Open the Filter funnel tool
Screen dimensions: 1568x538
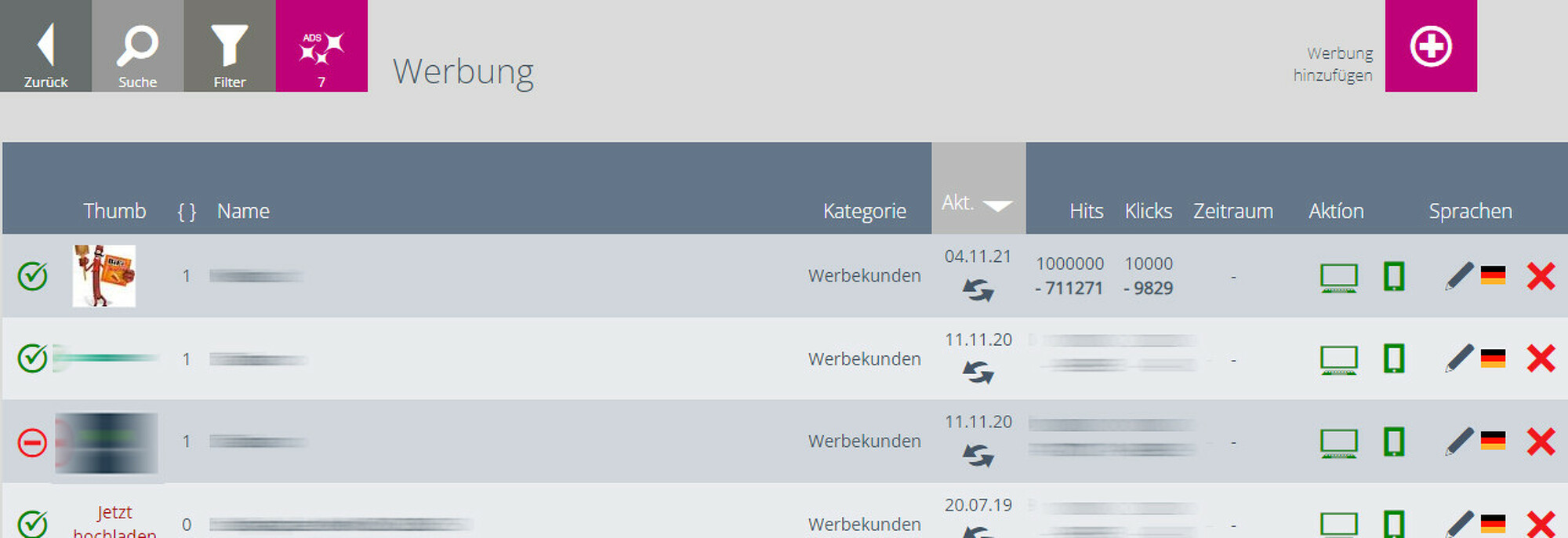[229, 45]
